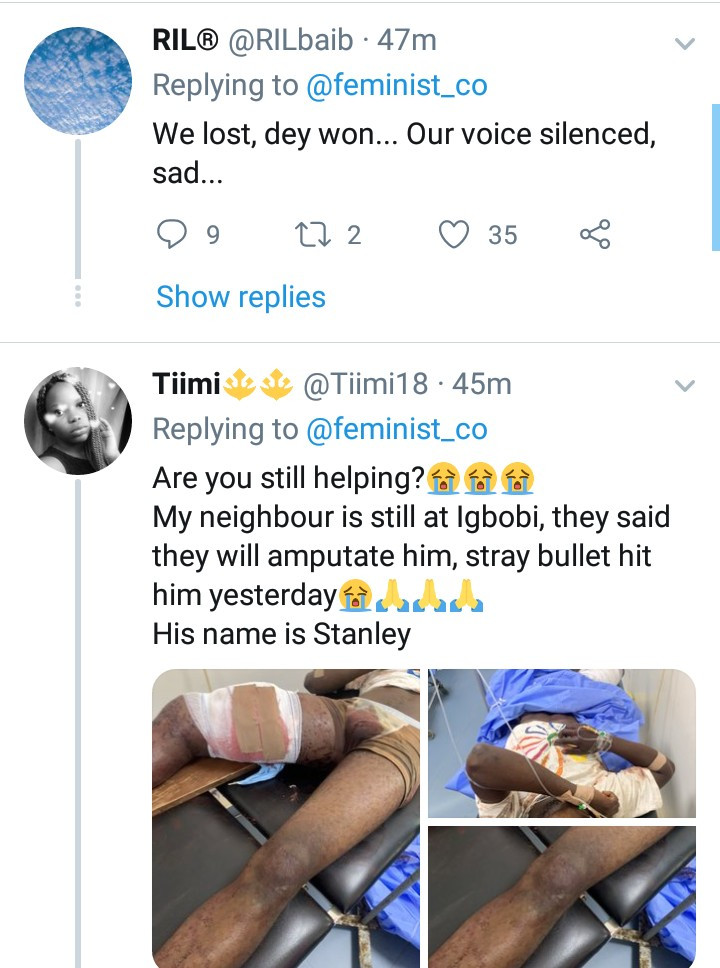Open Tiimi's profile avatar
Viewport: 720px width, 968px height.
pos(78,421)
